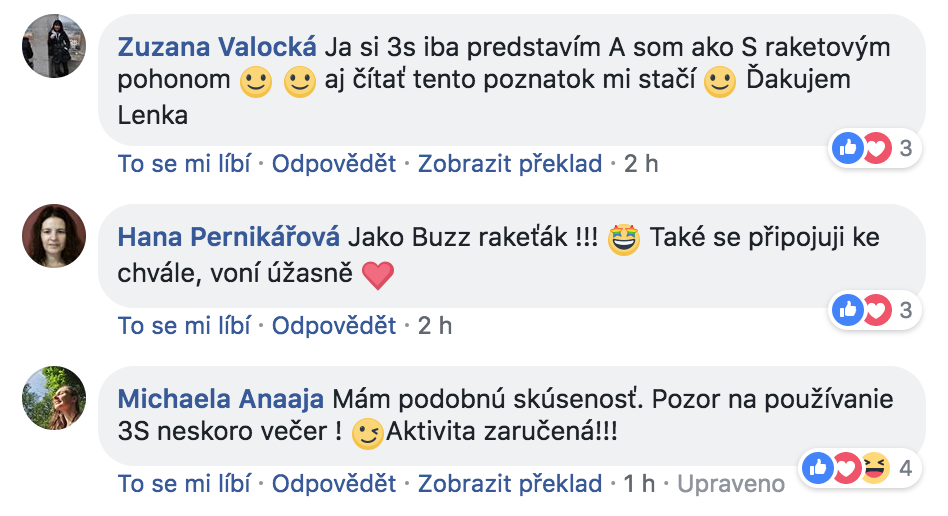948x516 pixels.
Task: Reply to Hana Pernikářová's comment
Action: point(334,325)
